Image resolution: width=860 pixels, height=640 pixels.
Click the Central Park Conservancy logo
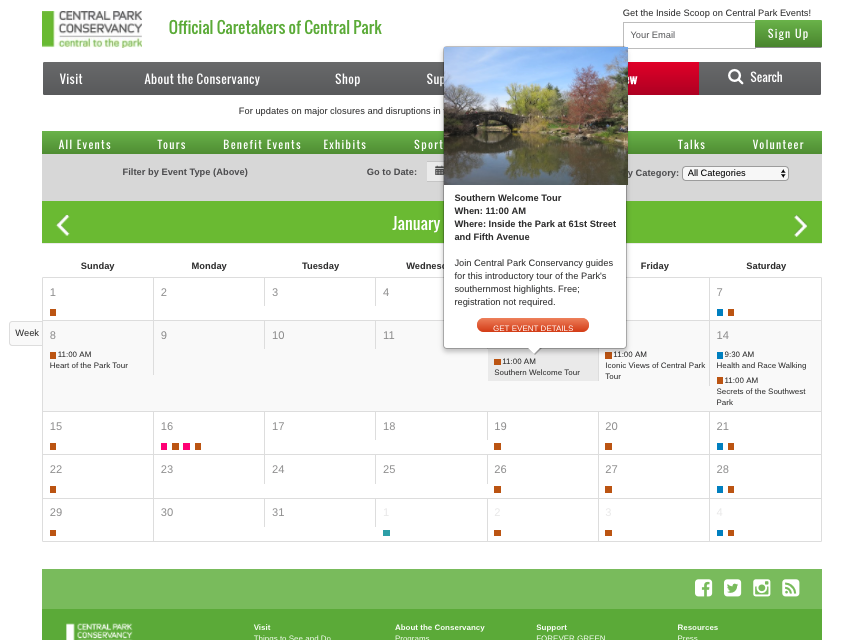(93, 29)
